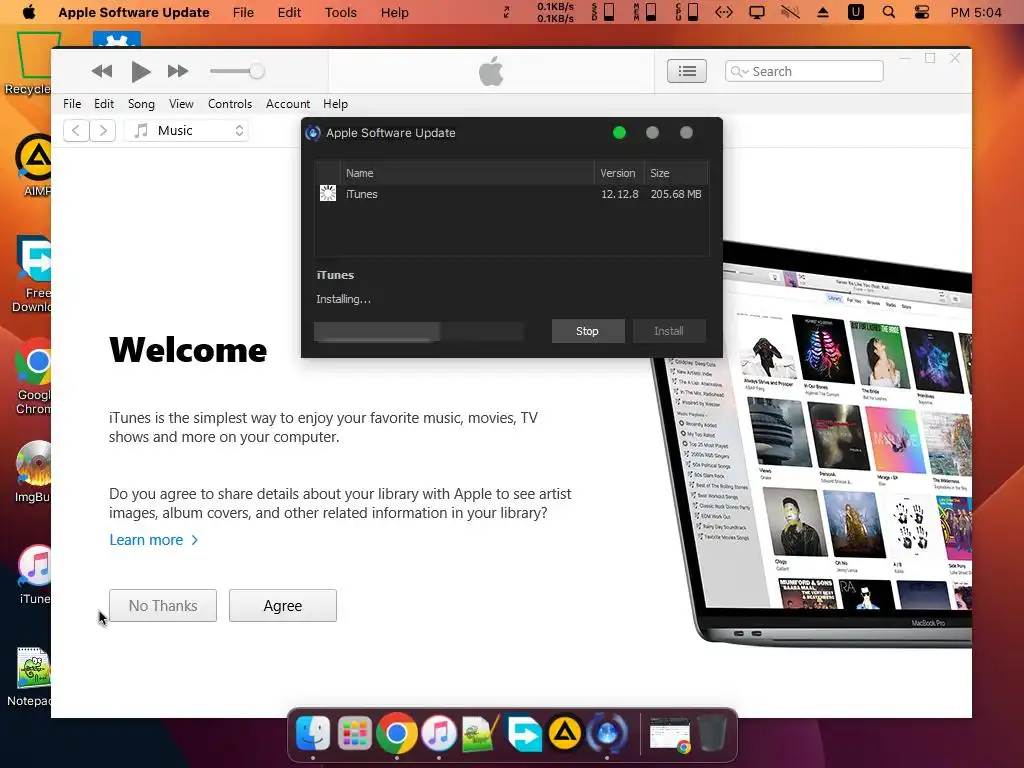Open the iTunes Edit menu
The height and width of the screenshot is (768, 1024).
pos(104,104)
